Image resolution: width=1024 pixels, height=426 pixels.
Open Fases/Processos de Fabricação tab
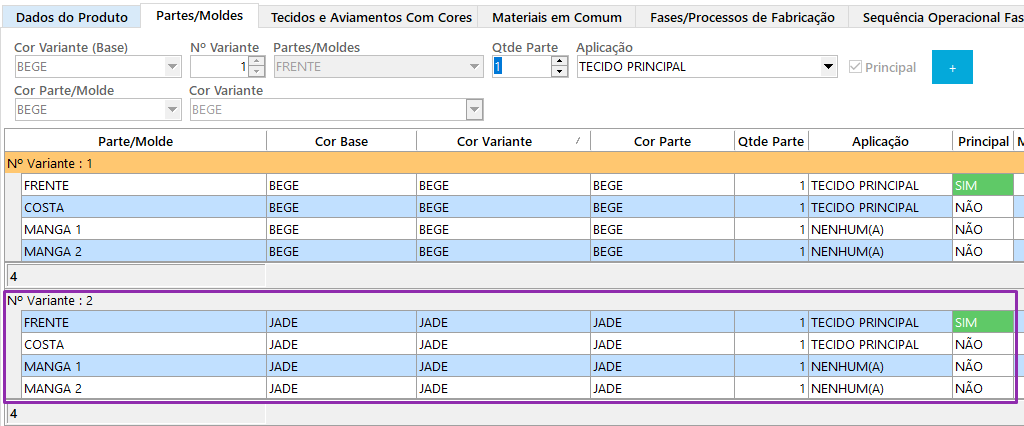click(742, 17)
